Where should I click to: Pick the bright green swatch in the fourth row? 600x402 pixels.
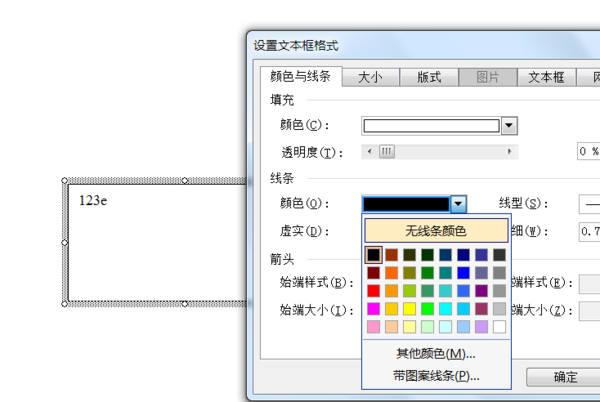click(x=427, y=309)
